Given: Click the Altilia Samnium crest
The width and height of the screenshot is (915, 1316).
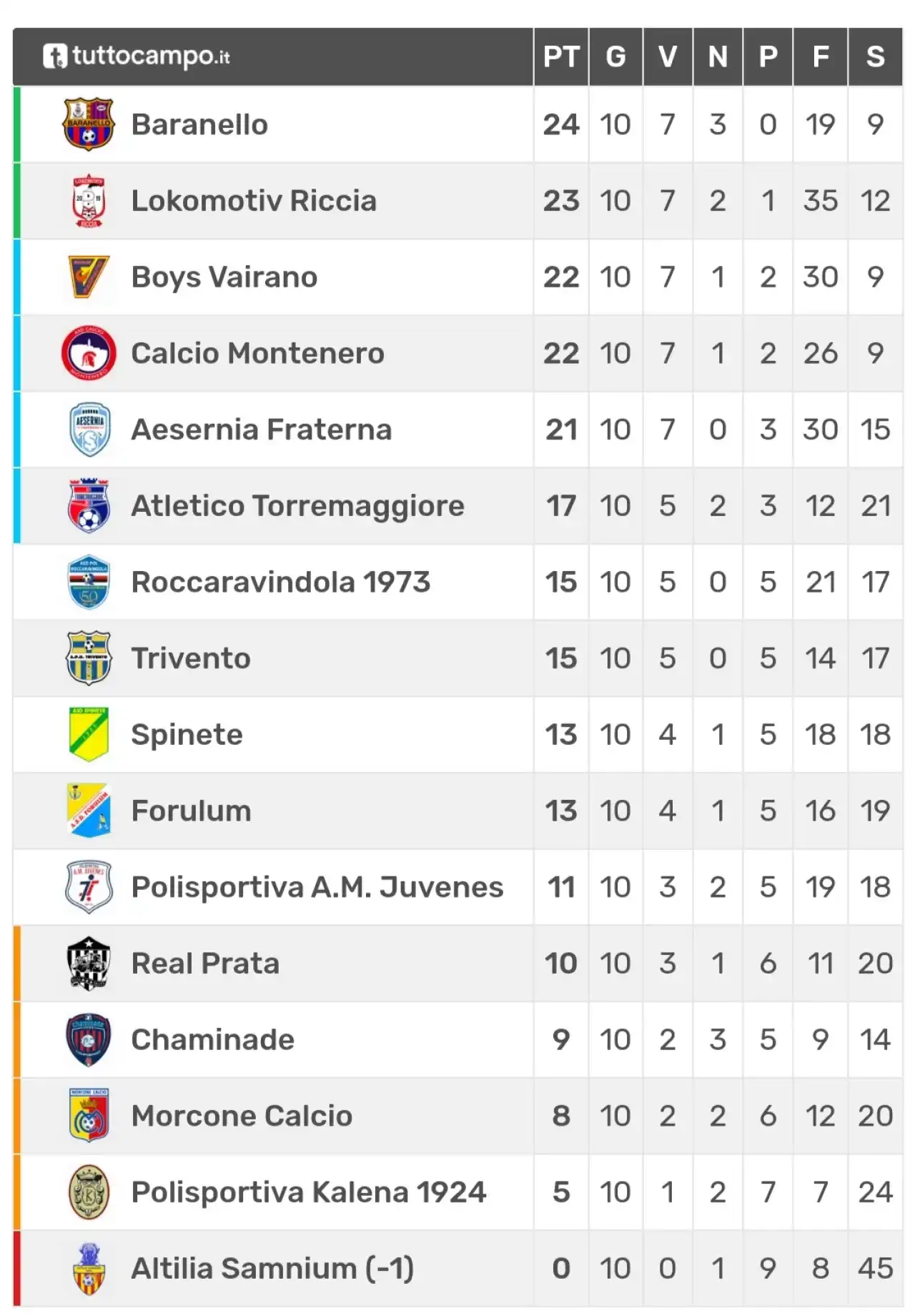Looking at the screenshot, I should click(x=89, y=1268).
